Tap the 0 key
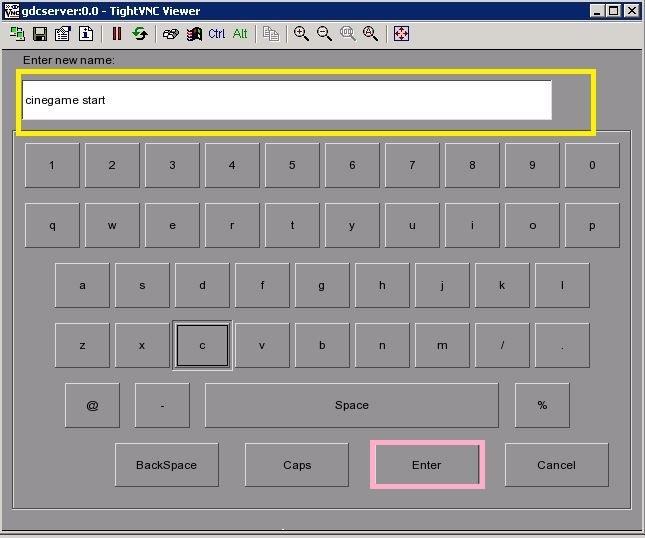 [x=592, y=165]
